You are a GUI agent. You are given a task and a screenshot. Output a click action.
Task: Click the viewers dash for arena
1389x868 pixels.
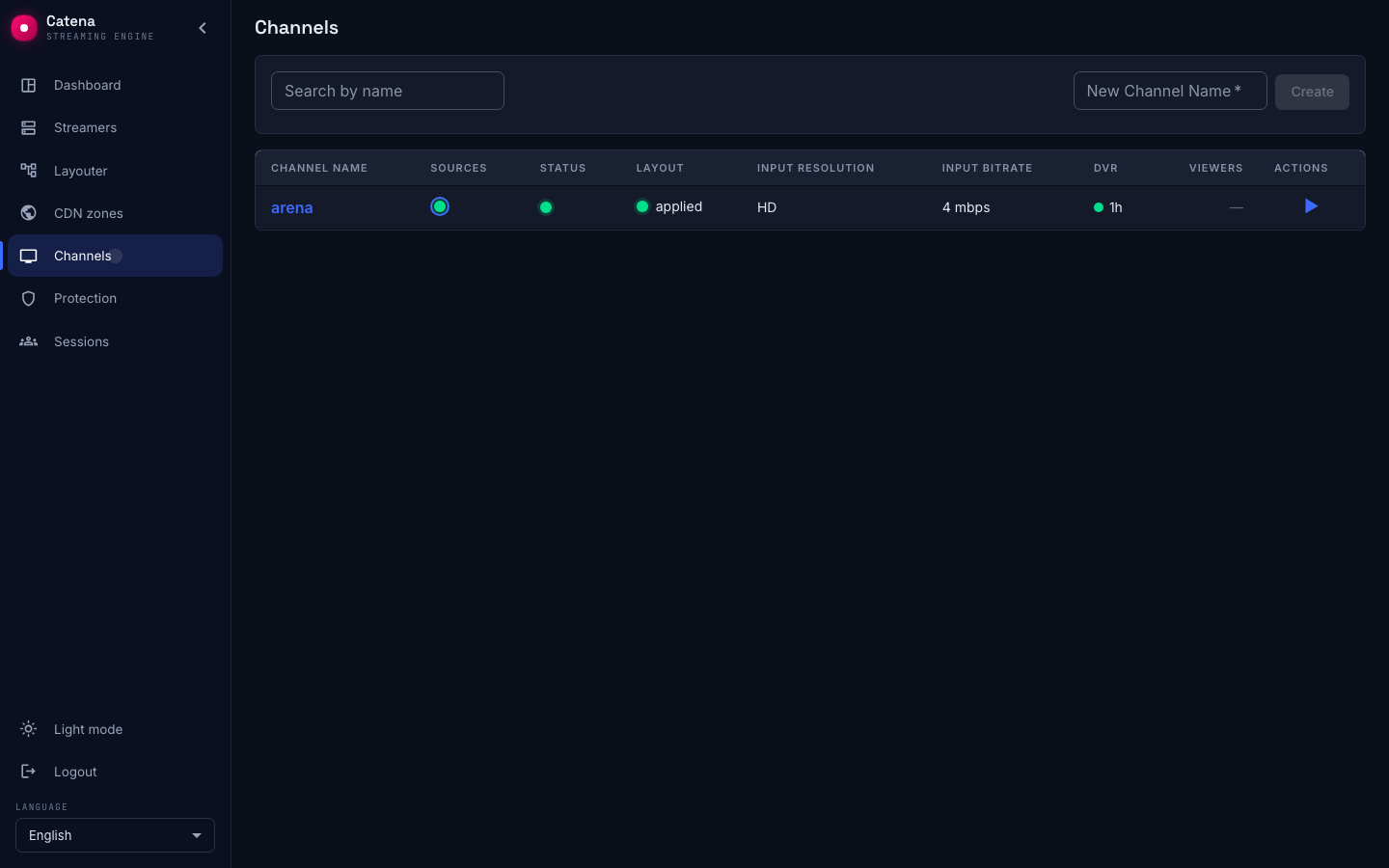point(1237,207)
